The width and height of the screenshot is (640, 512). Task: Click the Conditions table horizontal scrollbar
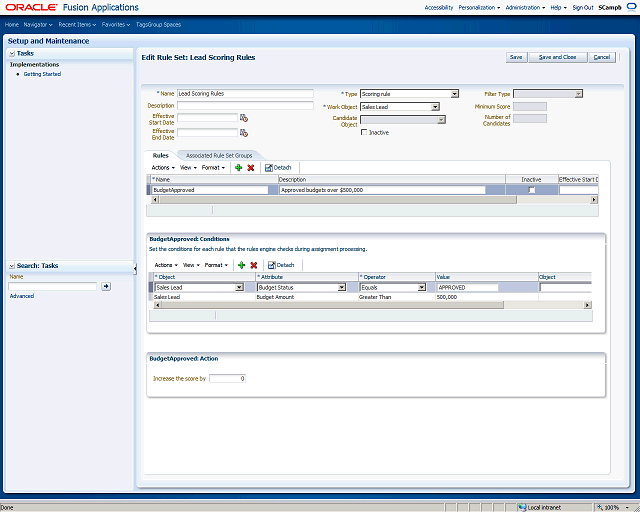point(332,305)
